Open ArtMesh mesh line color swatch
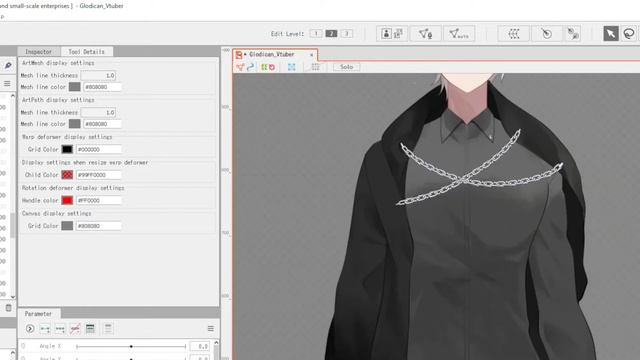640x360 pixels. (74, 87)
